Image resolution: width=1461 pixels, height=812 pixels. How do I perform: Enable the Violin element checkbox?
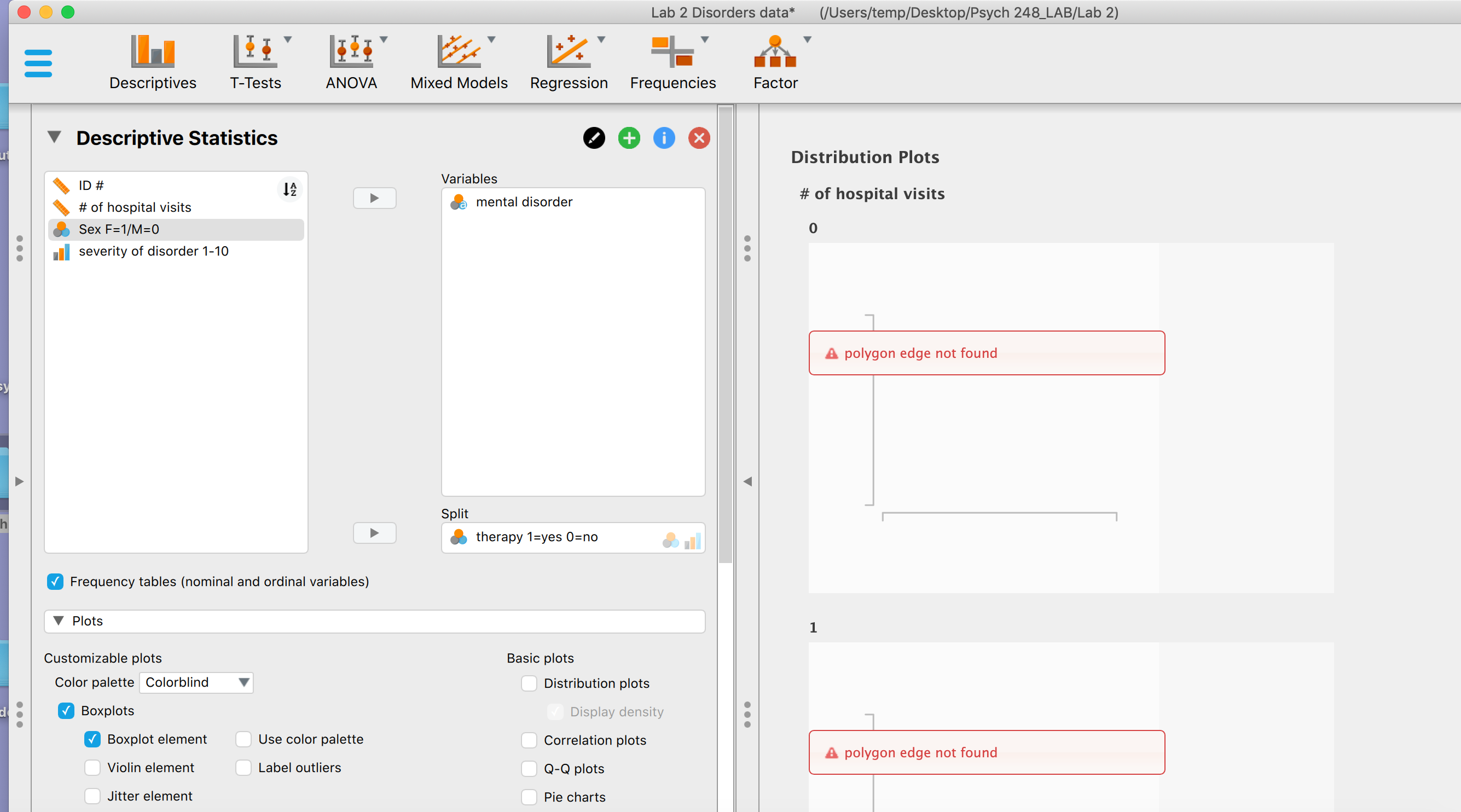tap(92, 767)
